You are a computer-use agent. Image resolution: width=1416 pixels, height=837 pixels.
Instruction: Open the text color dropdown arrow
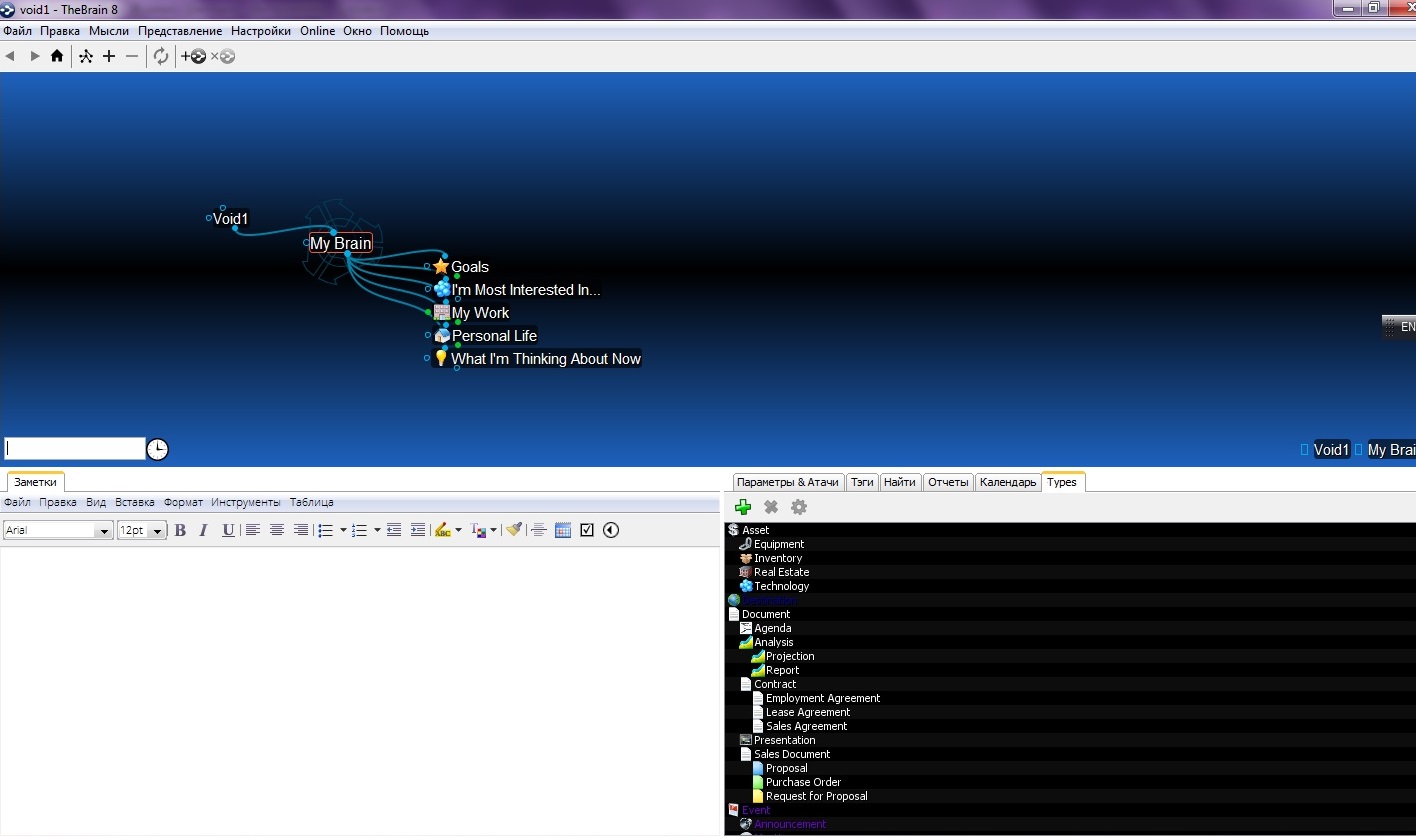493,530
